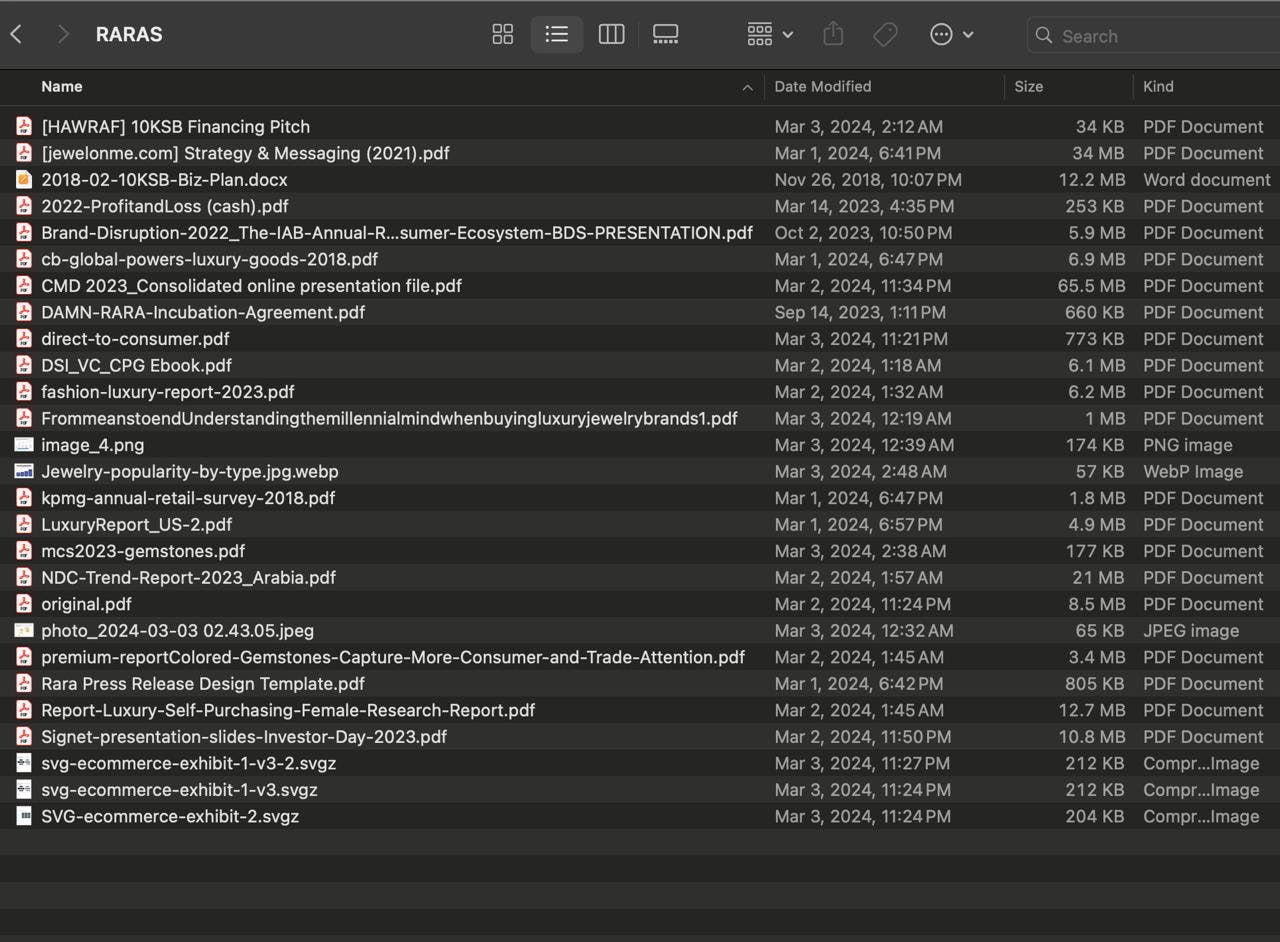Select Rara Press Release Design Template.pdf
This screenshot has height=942, width=1280.
tap(203, 684)
